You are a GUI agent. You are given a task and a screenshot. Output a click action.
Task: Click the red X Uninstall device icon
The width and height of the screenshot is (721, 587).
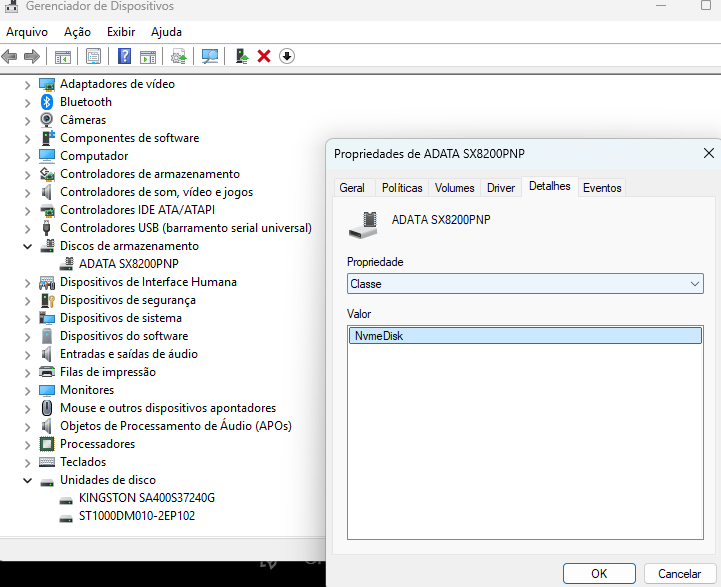pos(264,56)
